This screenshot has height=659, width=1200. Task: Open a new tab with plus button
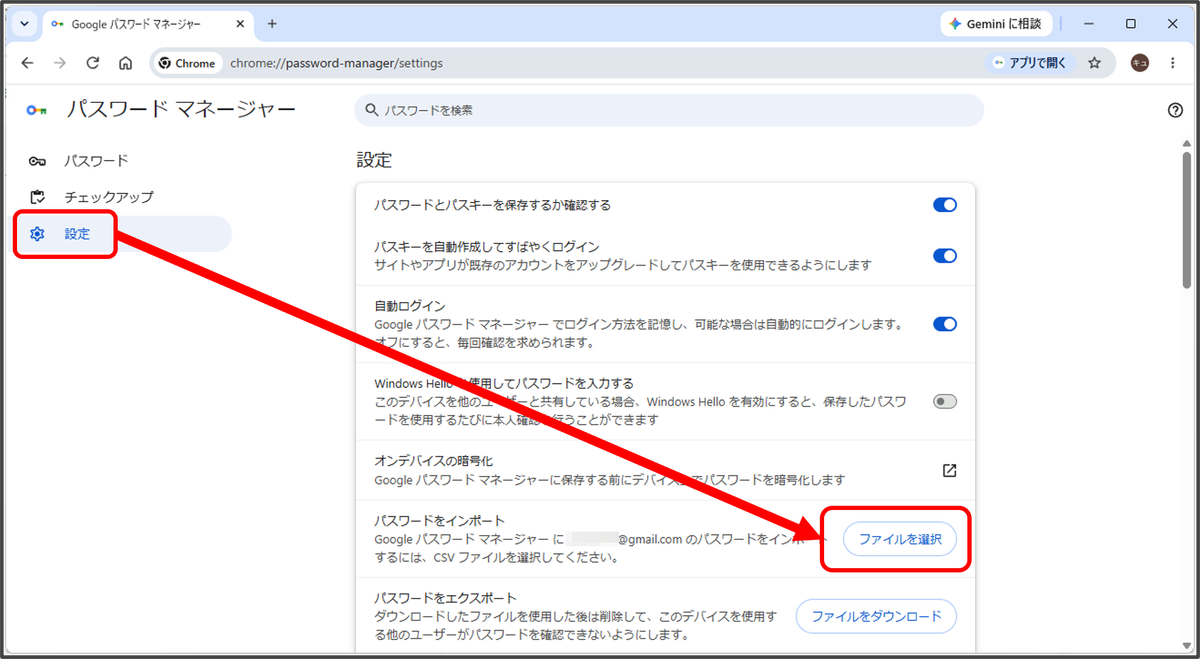pyautogui.click(x=272, y=23)
